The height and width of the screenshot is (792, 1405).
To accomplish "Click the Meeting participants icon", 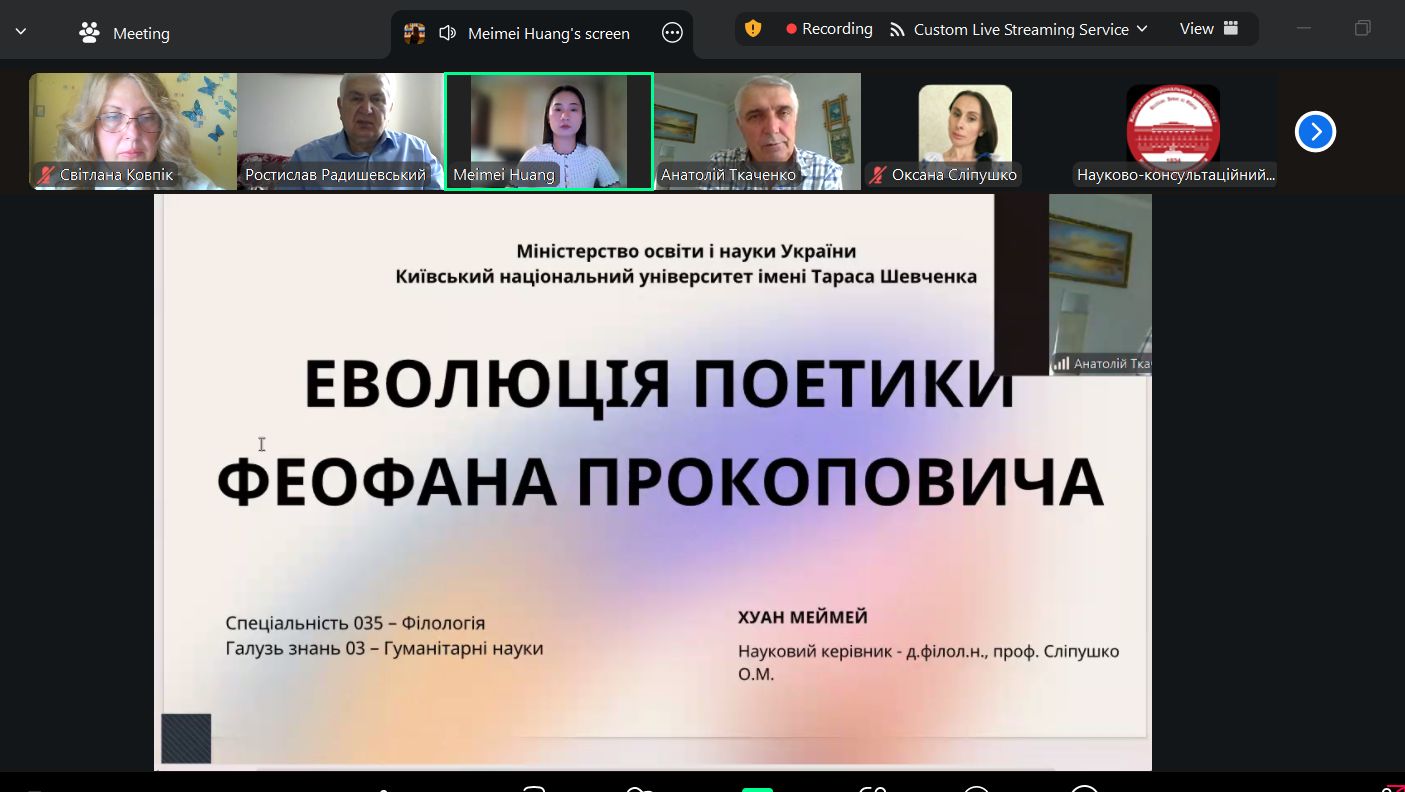I will click(90, 33).
